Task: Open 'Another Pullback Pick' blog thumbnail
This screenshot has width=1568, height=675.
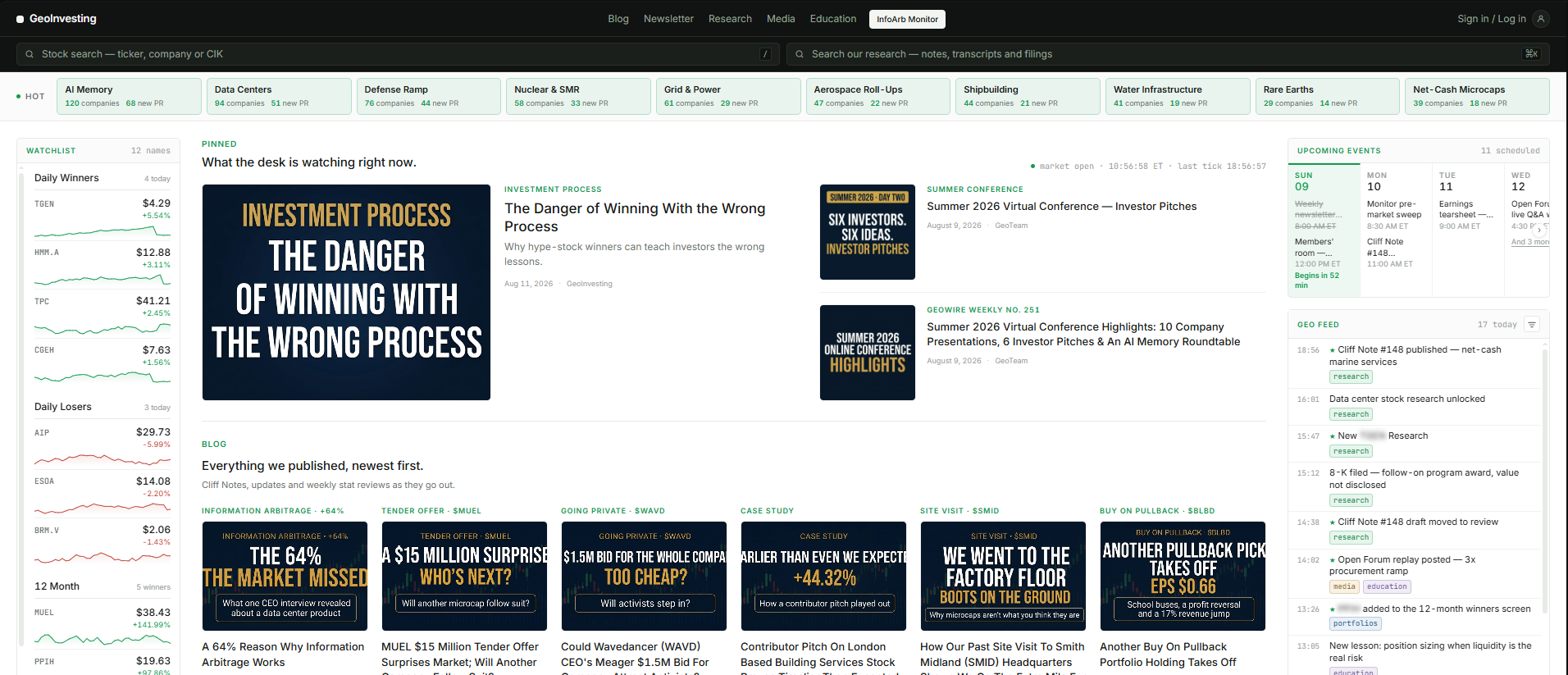Action: (1183, 576)
